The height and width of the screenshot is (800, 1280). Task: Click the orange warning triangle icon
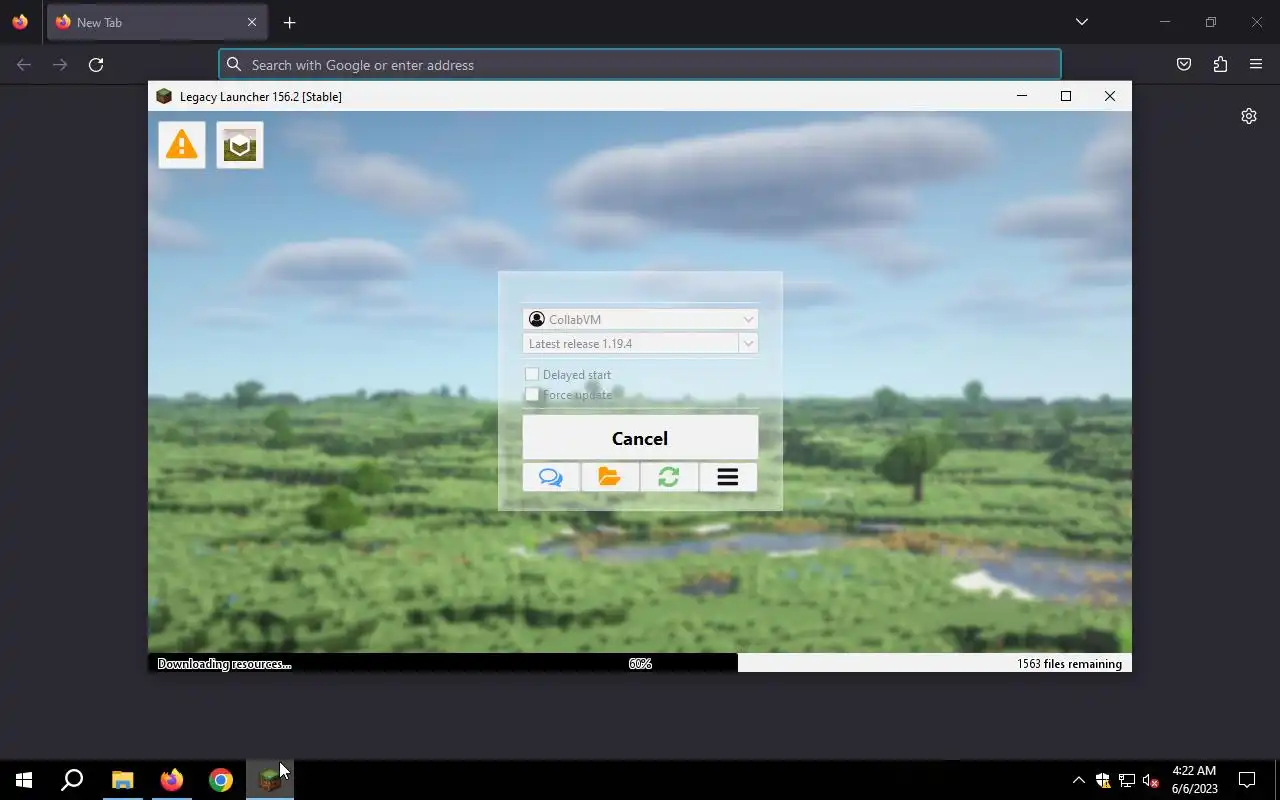click(x=182, y=145)
